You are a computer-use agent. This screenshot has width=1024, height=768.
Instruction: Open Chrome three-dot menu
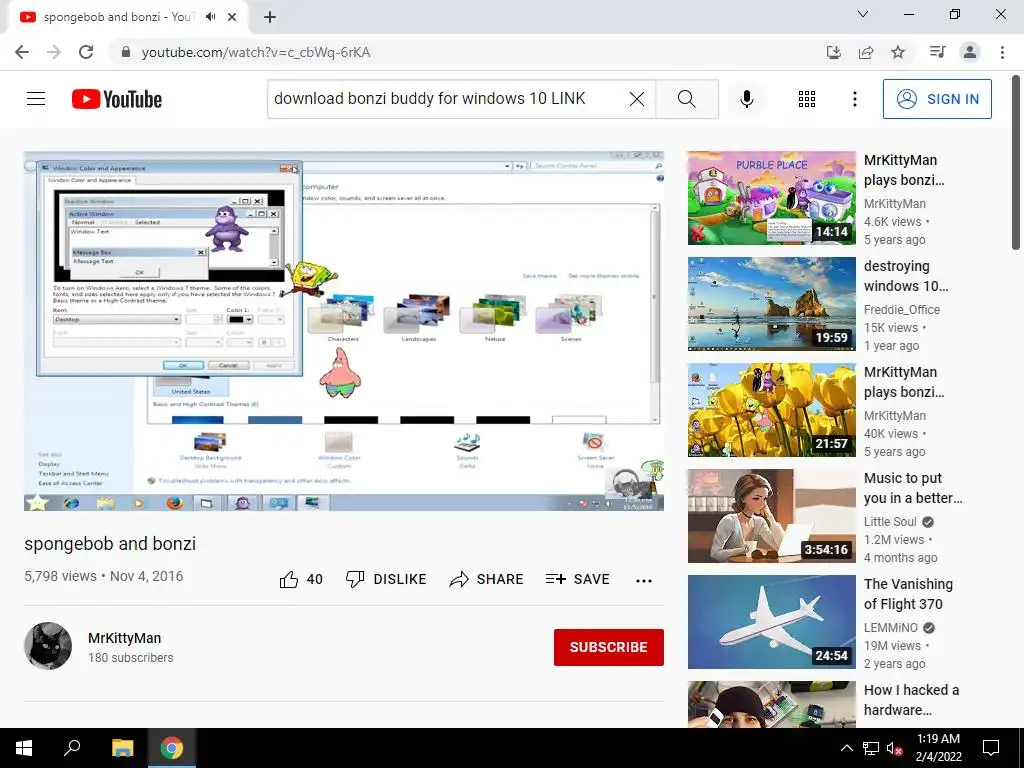pyautogui.click(x=1002, y=52)
